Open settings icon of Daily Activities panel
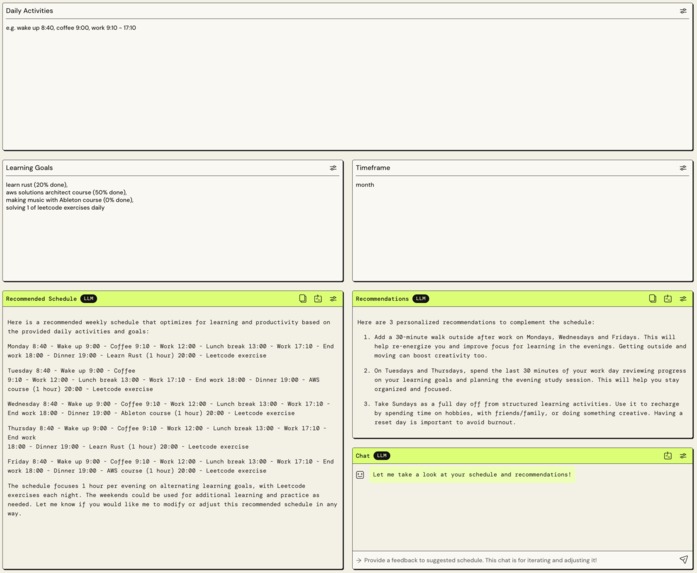The height and width of the screenshot is (573, 697). [683, 11]
